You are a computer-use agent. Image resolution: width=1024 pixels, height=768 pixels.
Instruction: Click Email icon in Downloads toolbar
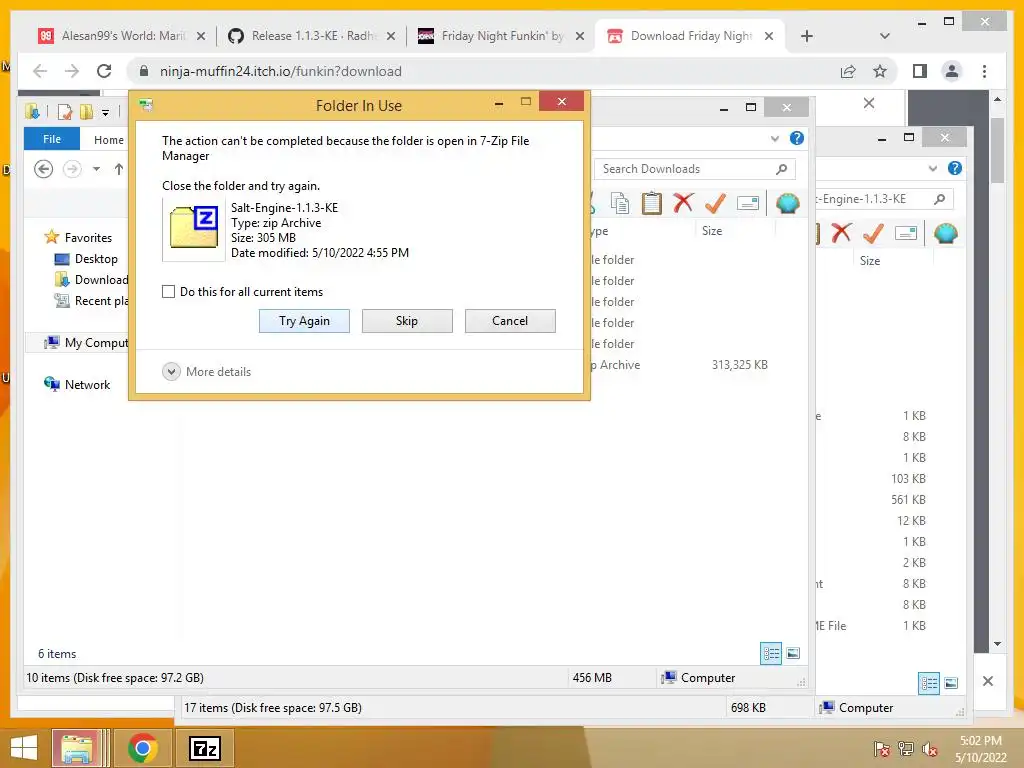click(748, 203)
